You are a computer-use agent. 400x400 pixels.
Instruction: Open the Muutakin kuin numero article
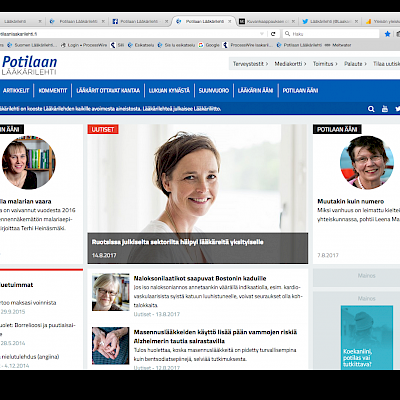click(x=351, y=201)
